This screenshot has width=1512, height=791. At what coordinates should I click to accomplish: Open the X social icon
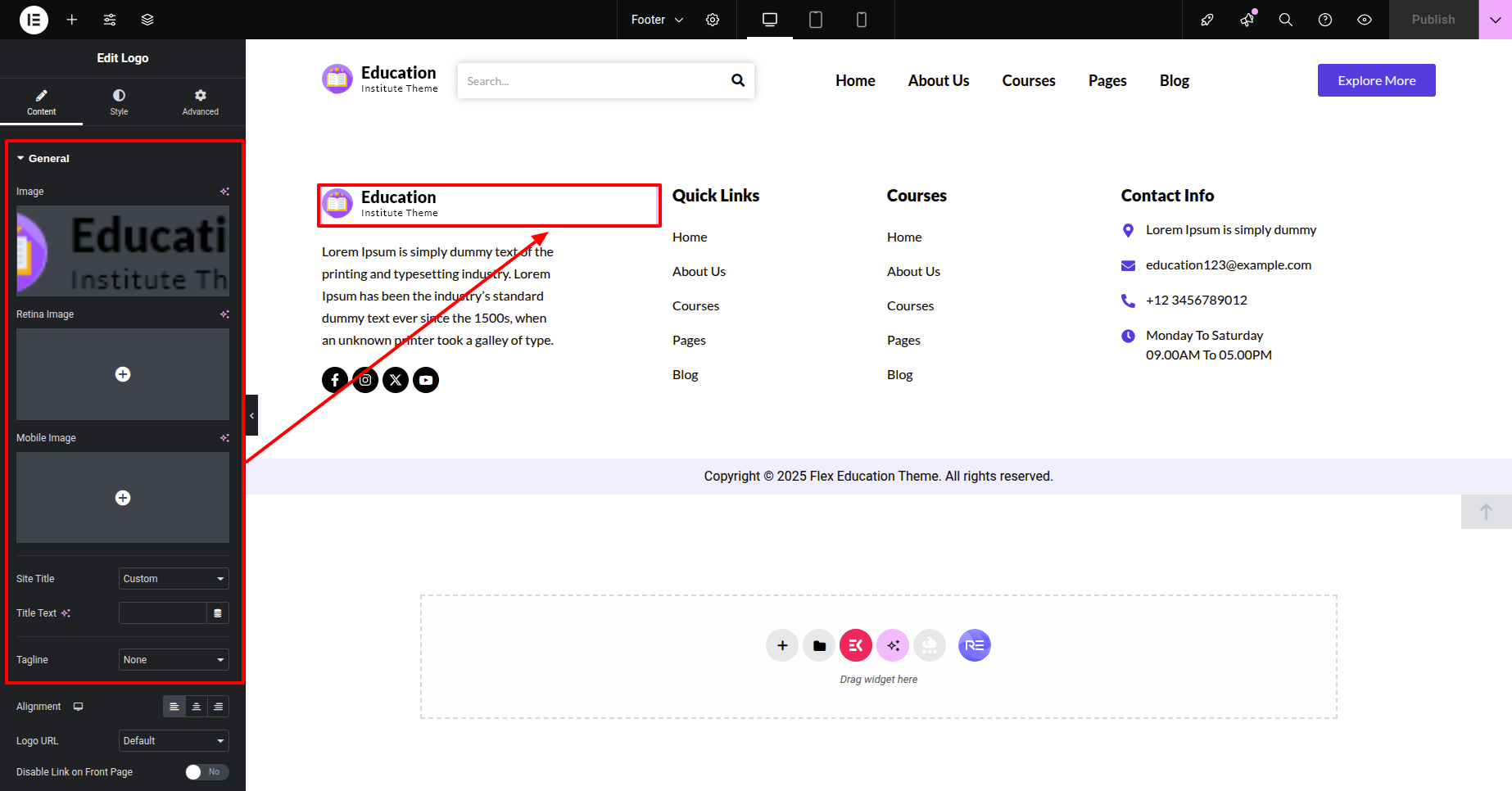[396, 380]
